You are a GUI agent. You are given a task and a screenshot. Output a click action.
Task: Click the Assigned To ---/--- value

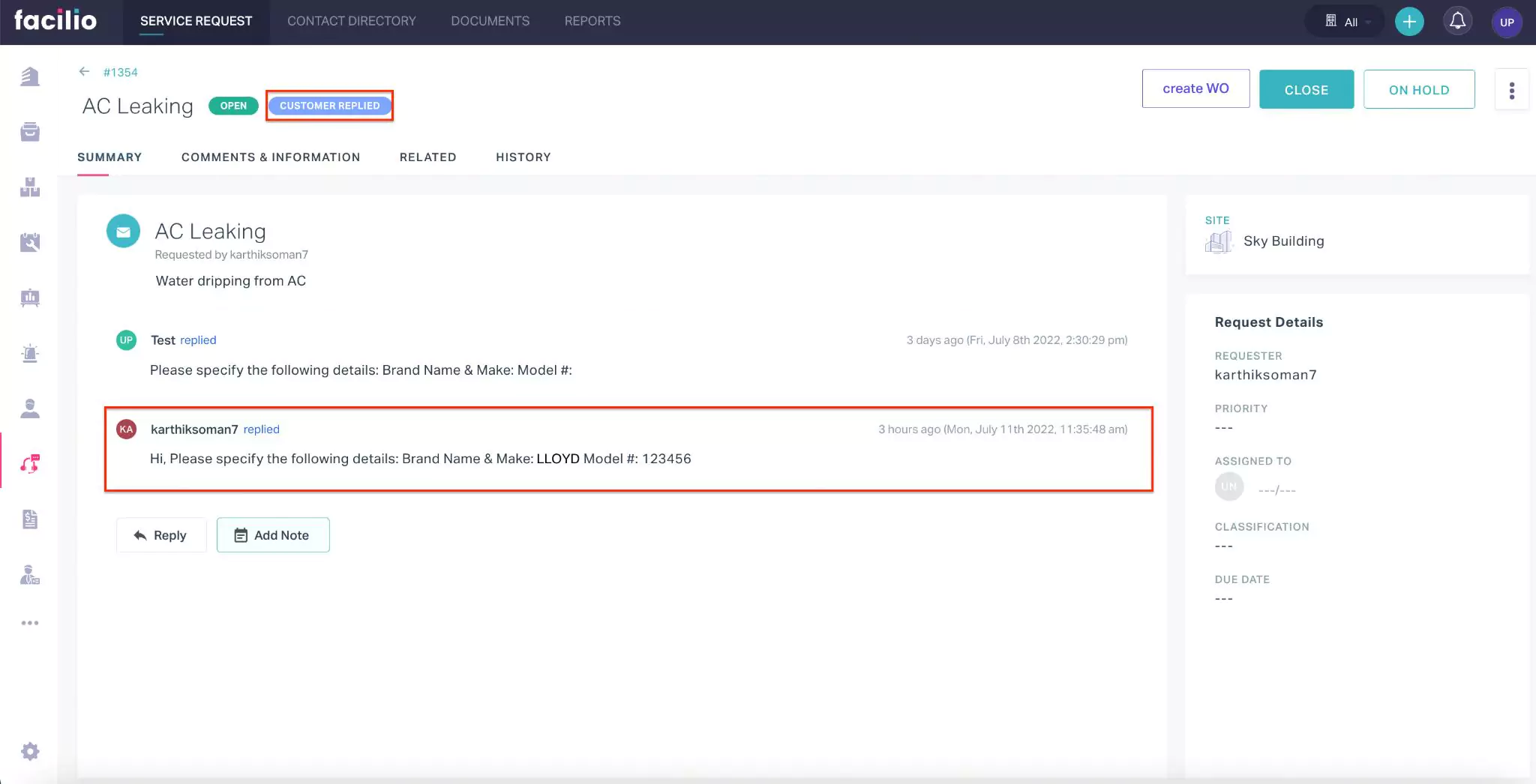[1276, 489]
